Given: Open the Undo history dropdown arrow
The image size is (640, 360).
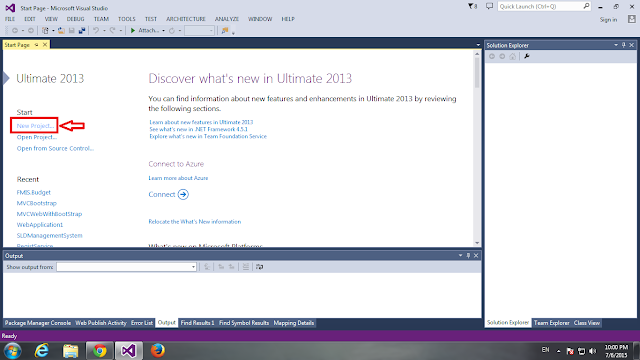Looking at the screenshot, I should (104, 31).
